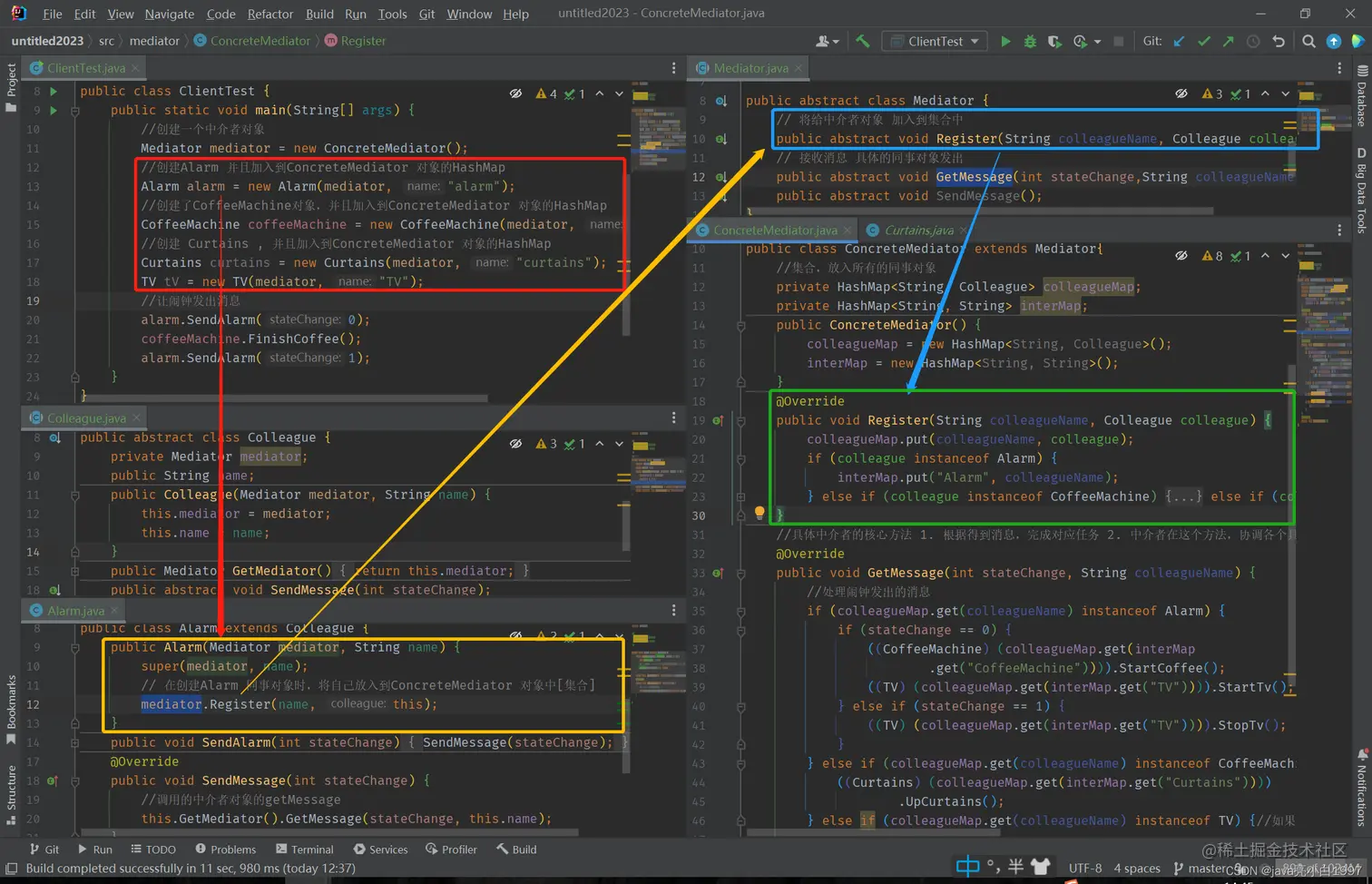
Task: Open the Database tool window
Action: 1362,95
